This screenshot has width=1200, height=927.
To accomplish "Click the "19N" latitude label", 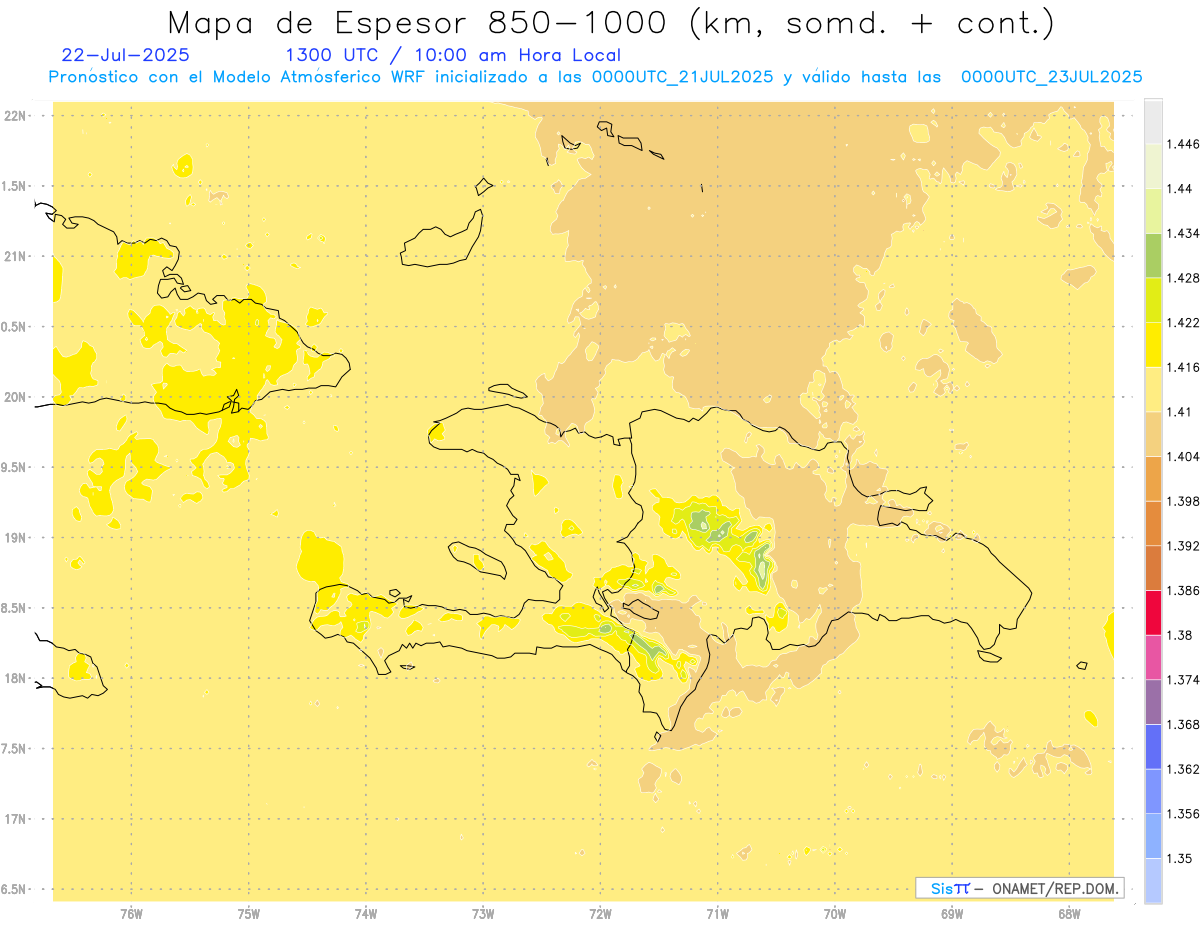I will [x=16, y=538].
